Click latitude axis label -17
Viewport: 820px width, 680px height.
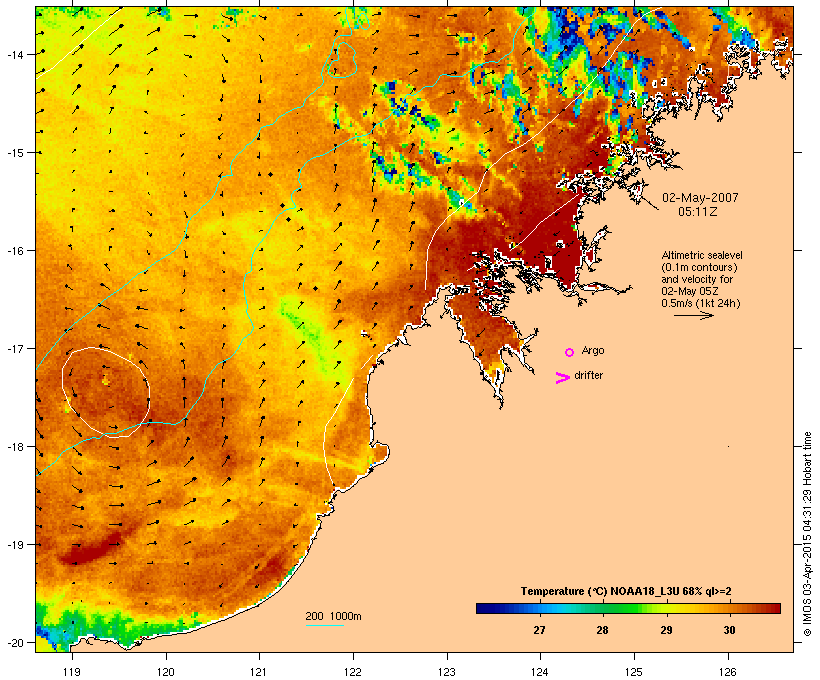pyautogui.click(x=15, y=348)
